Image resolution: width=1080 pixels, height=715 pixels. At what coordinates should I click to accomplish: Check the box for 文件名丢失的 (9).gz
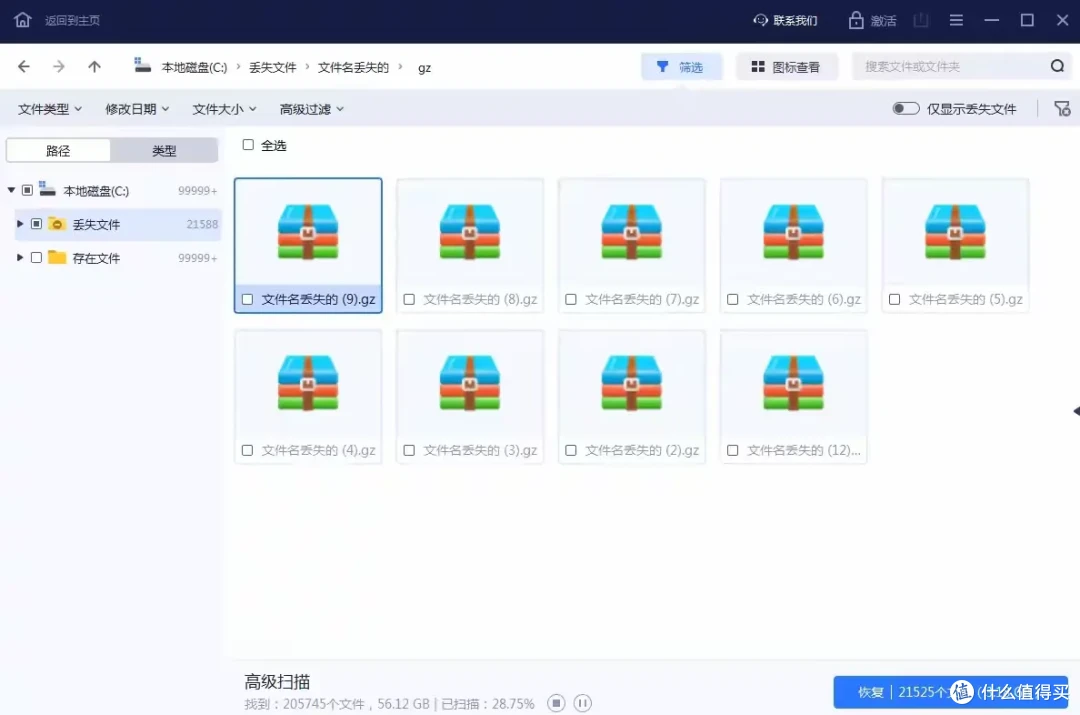pyautogui.click(x=247, y=299)
